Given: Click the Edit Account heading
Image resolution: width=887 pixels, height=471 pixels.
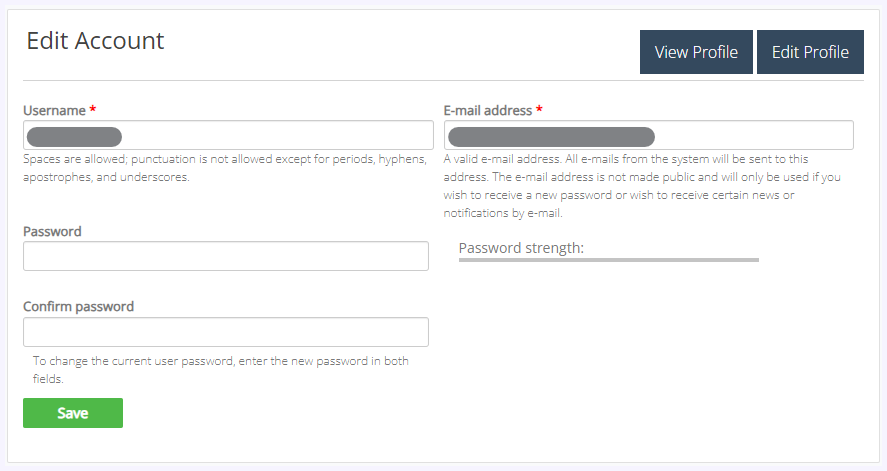Looking at the screenshot, I should click(95, 41).
